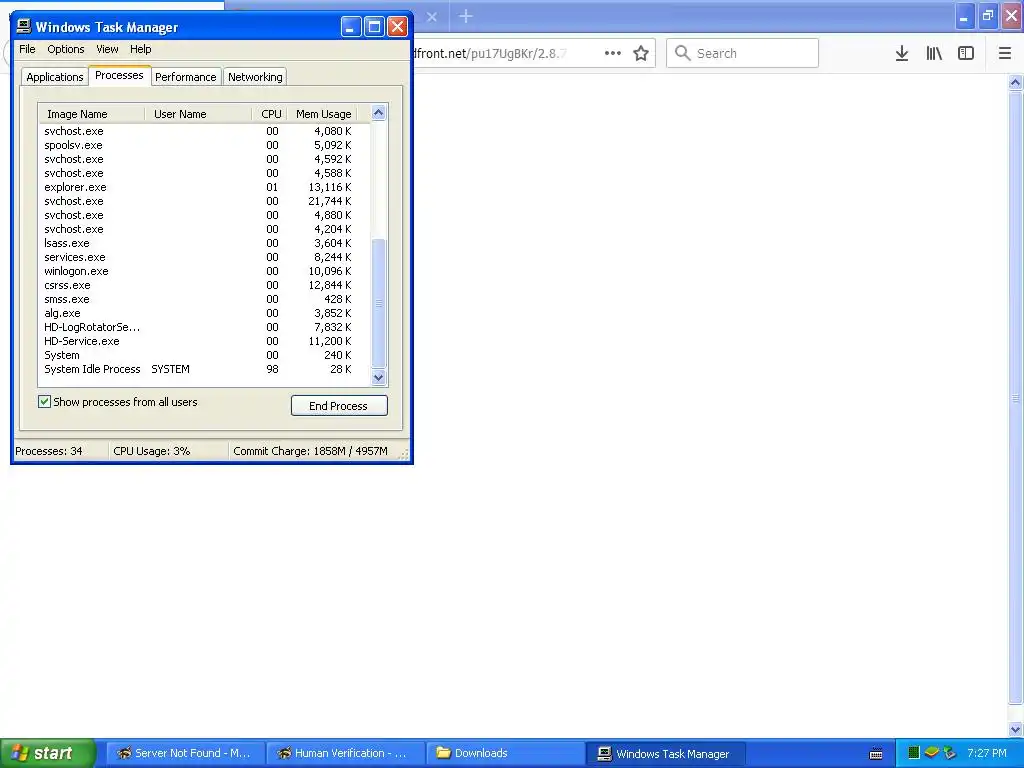The width and height of the screenshot is (1024, 768).
Task: Click the network connection tray icon
Action: 950,753
